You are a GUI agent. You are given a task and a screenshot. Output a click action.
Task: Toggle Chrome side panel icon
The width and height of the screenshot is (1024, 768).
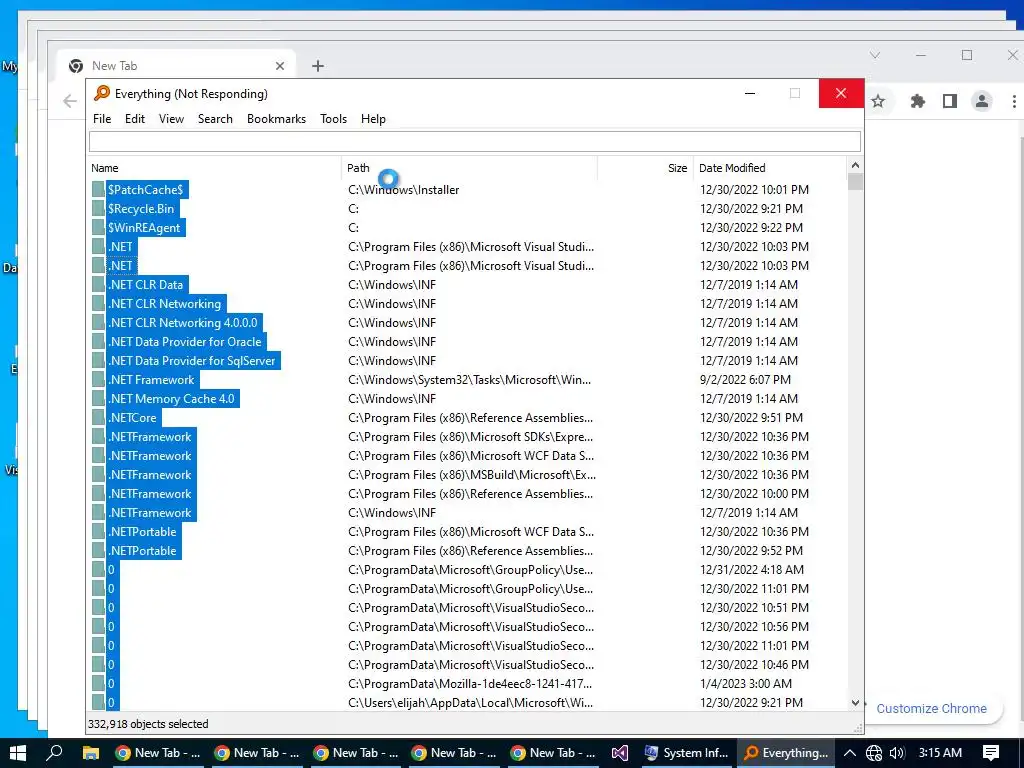tap(950, 101)
